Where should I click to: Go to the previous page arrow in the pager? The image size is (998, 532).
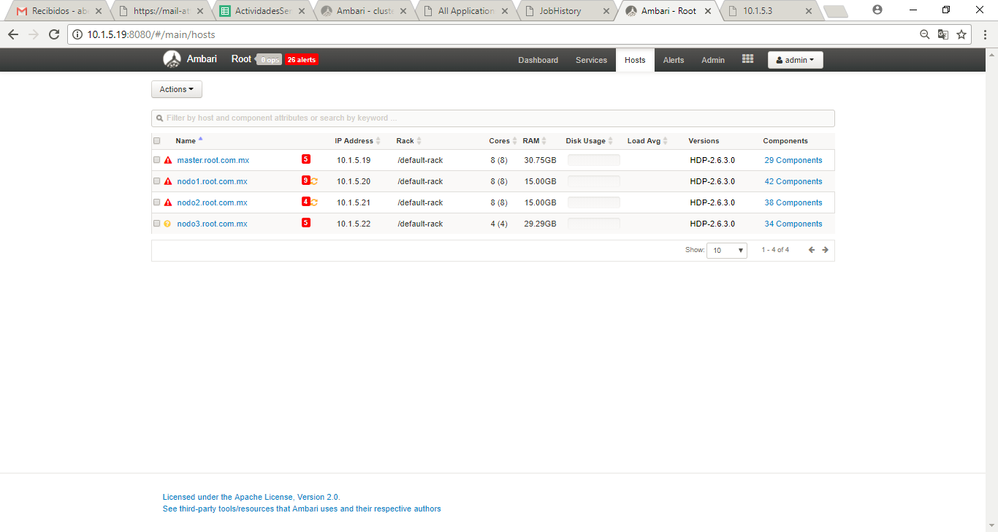(x=812, y=250)
